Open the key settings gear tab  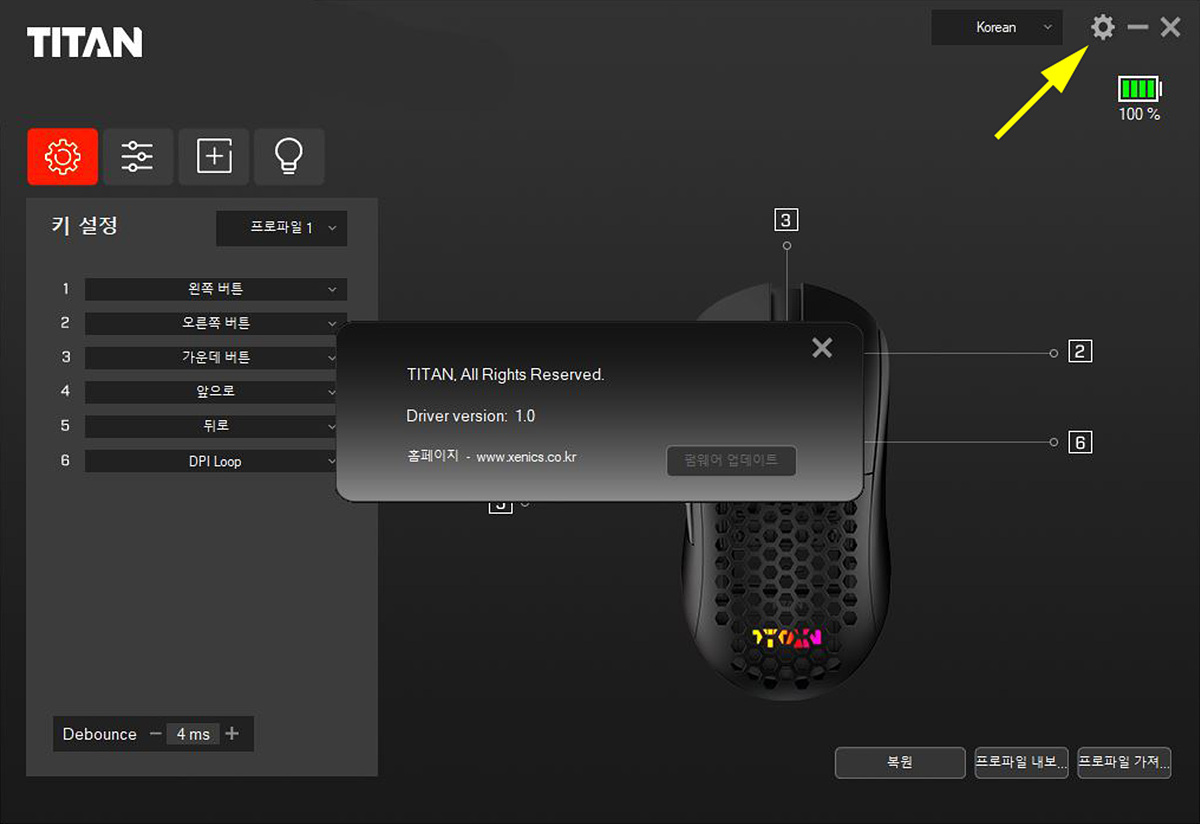(63, 156)
